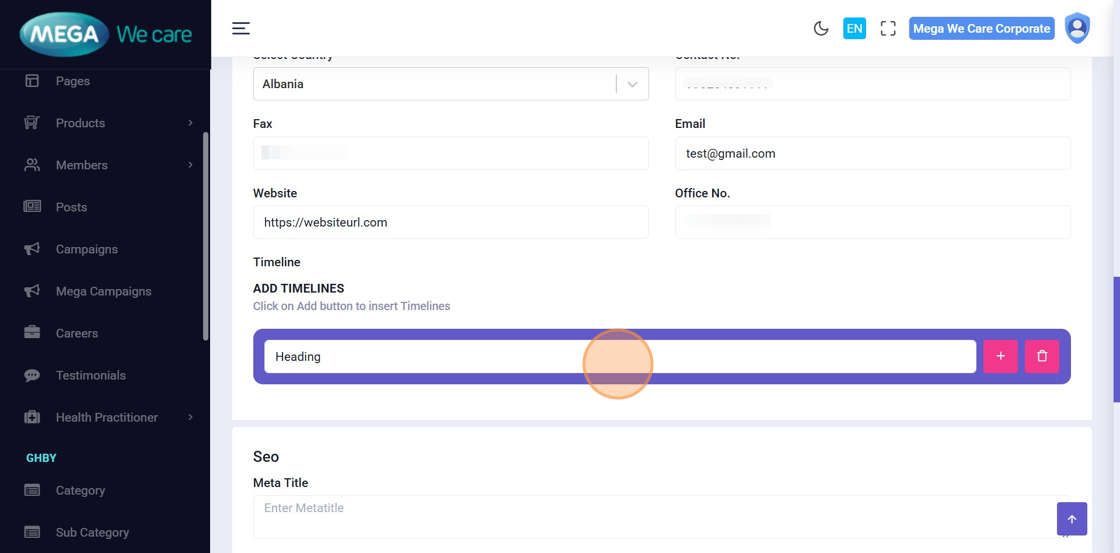Image resolution: width=1120 pixels, height=553 pixels.
Task: Click the Careers briefcase icon
Action: [32, 333]
